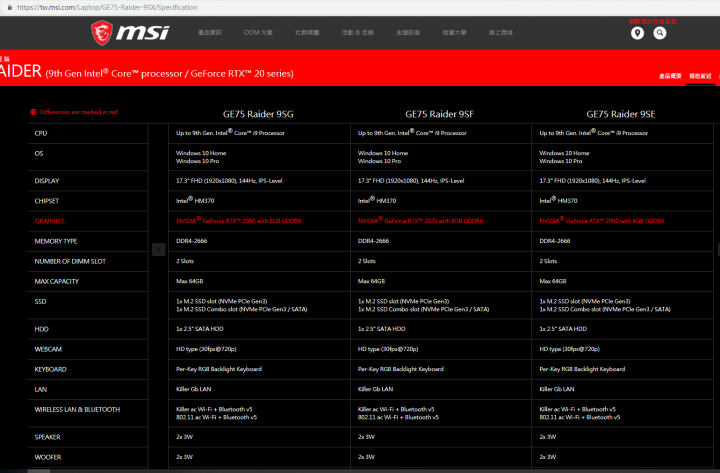Open the store locator pin icon
Image resolution: width=720 pixels, height=473 pixels.
point(637,33)
